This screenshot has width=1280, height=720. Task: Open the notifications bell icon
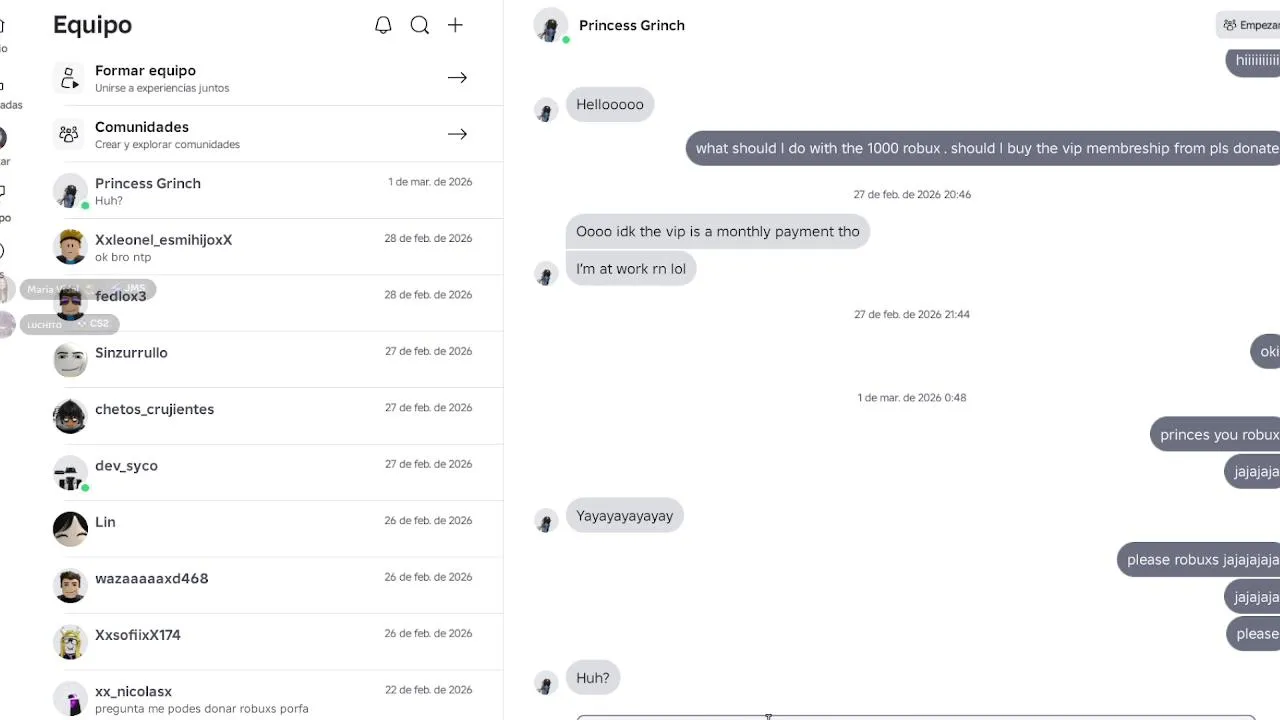pos(383,25)
